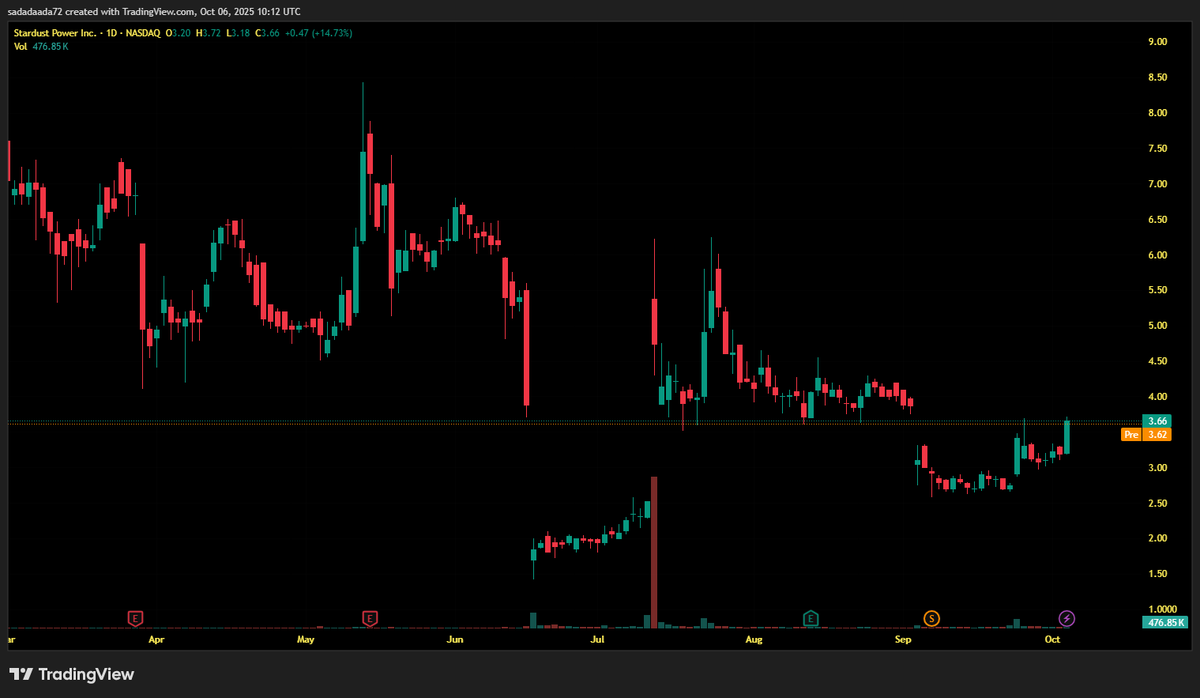Viewport: 1200px width, 698px height.
Task: Click the change value +0.47 (+14.73%)
Action: click(319, 33)
